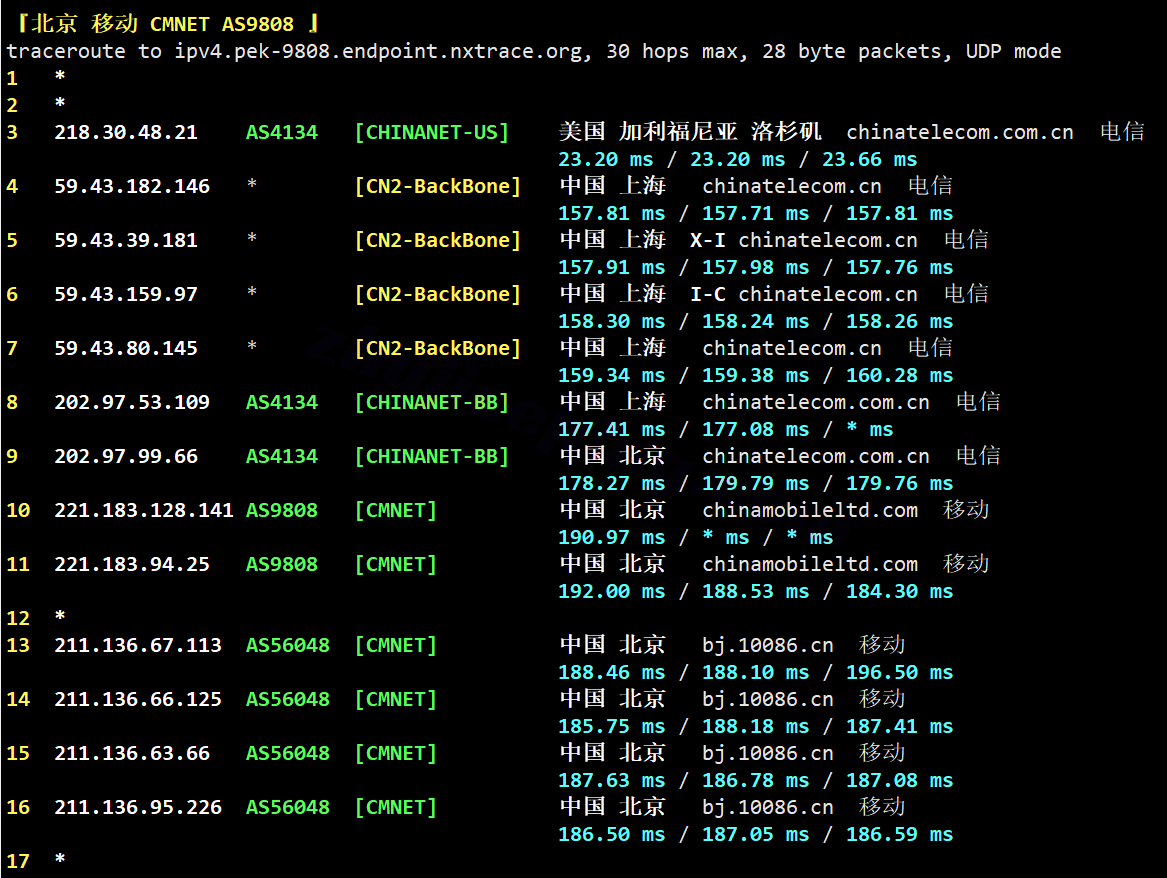
Task: Click latency 187.05 ms
Action: tap(755, 835)
